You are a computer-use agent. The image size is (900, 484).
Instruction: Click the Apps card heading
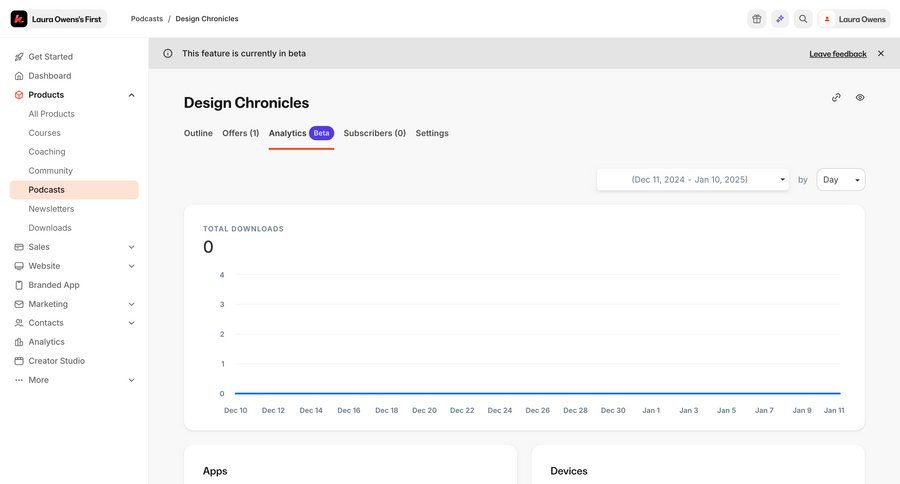(x=215, y=471)
